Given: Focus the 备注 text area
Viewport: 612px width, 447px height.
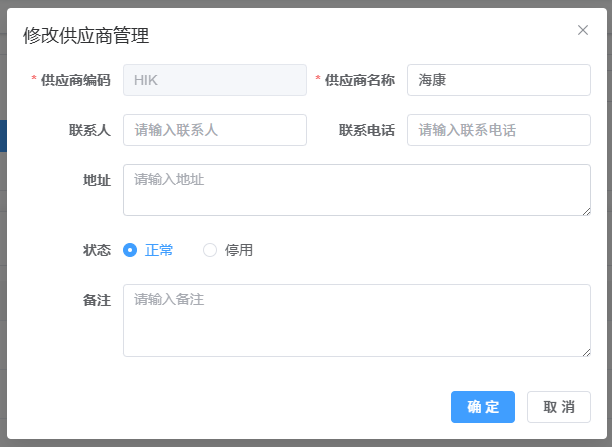Looking at the screenshot, I should (356, 320).
